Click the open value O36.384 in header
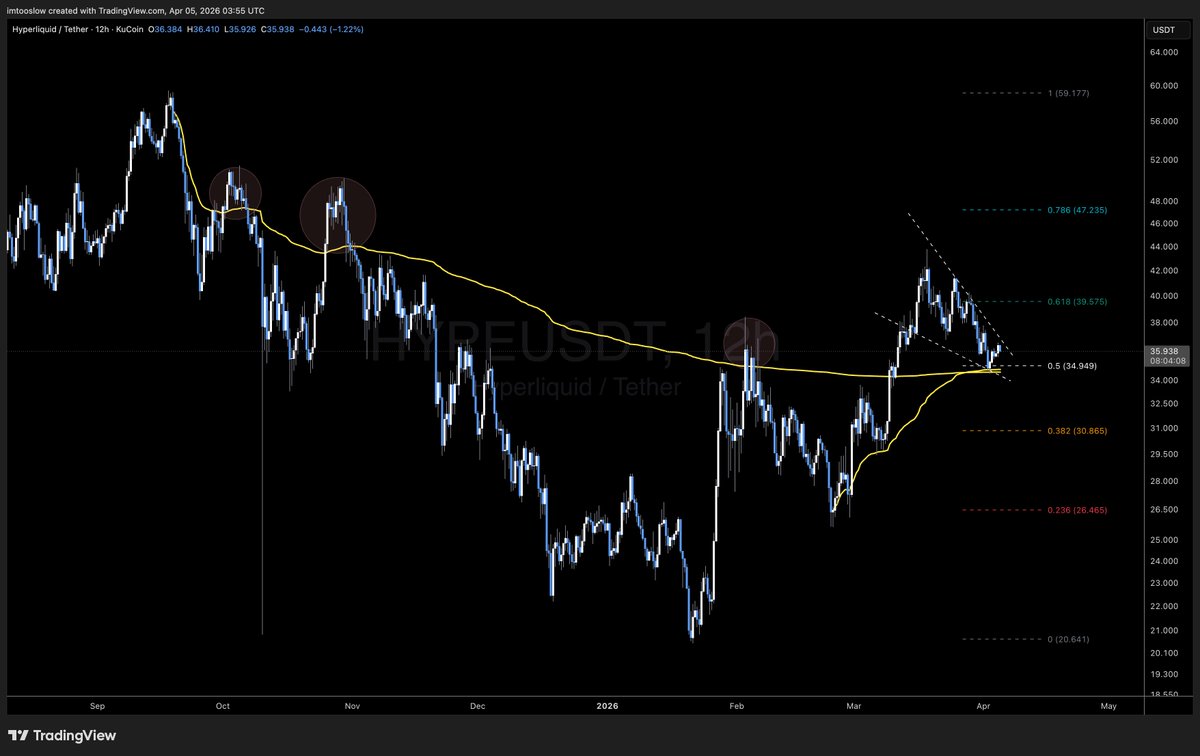This screenshot has width=1200, height=756. coord(167,30)
